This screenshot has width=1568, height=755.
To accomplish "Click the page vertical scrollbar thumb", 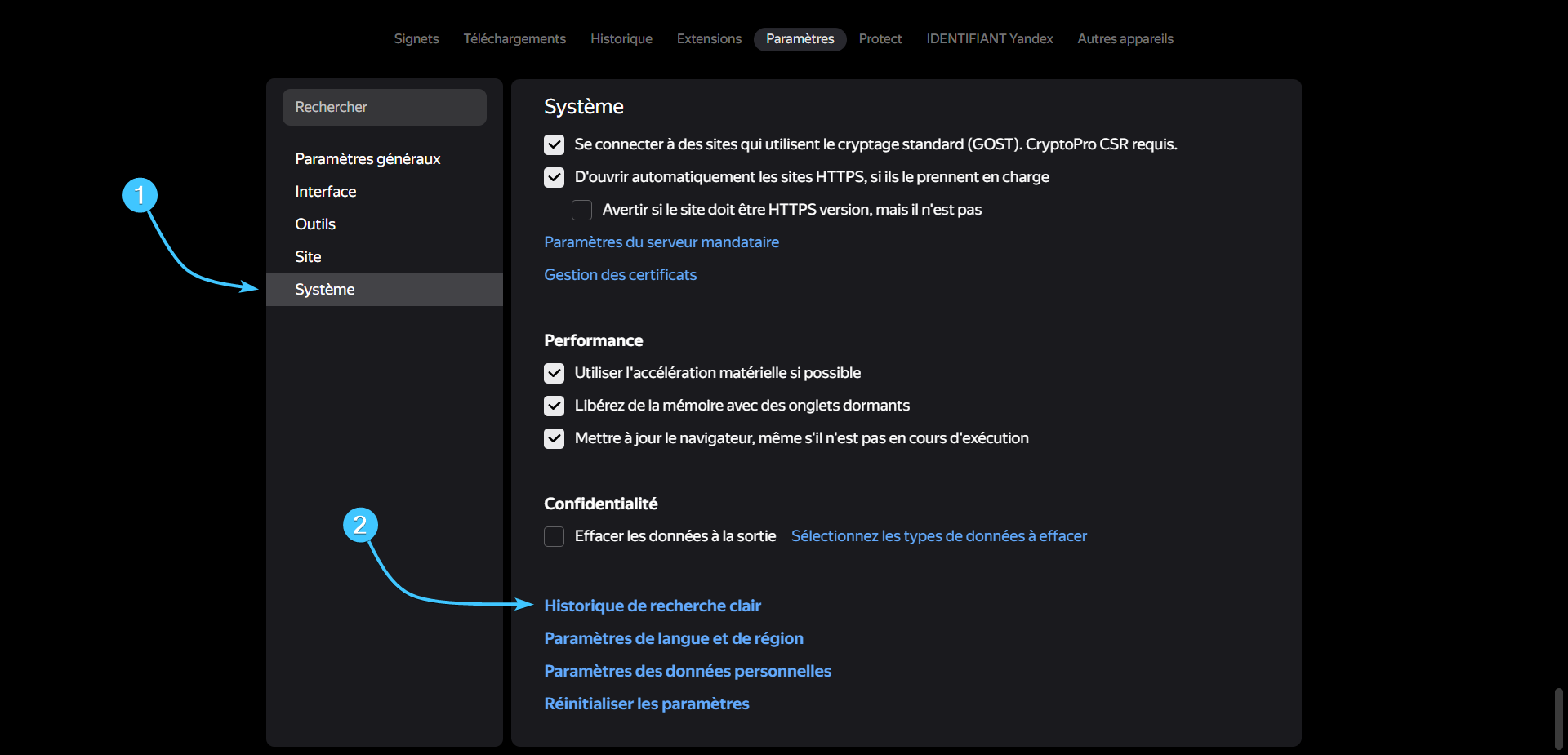I will coord(1559,718).
